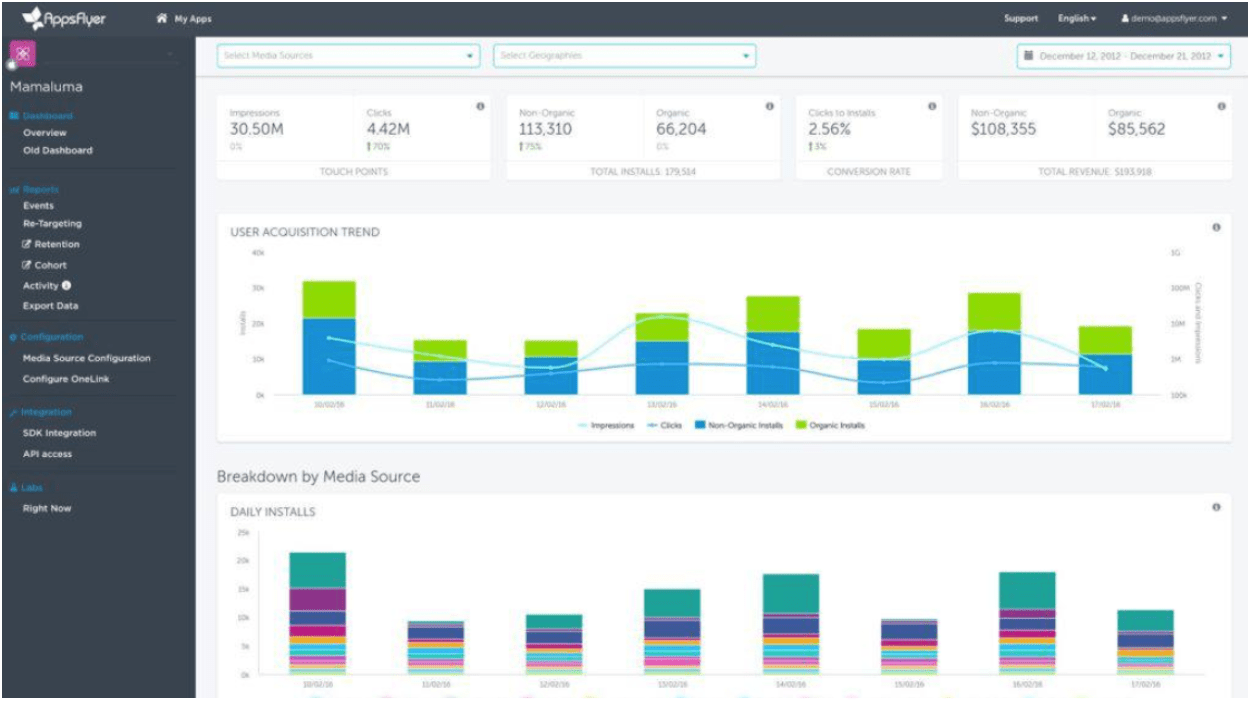
Task: Click info icon on Total Revenue card
Action: [1221, 106]
